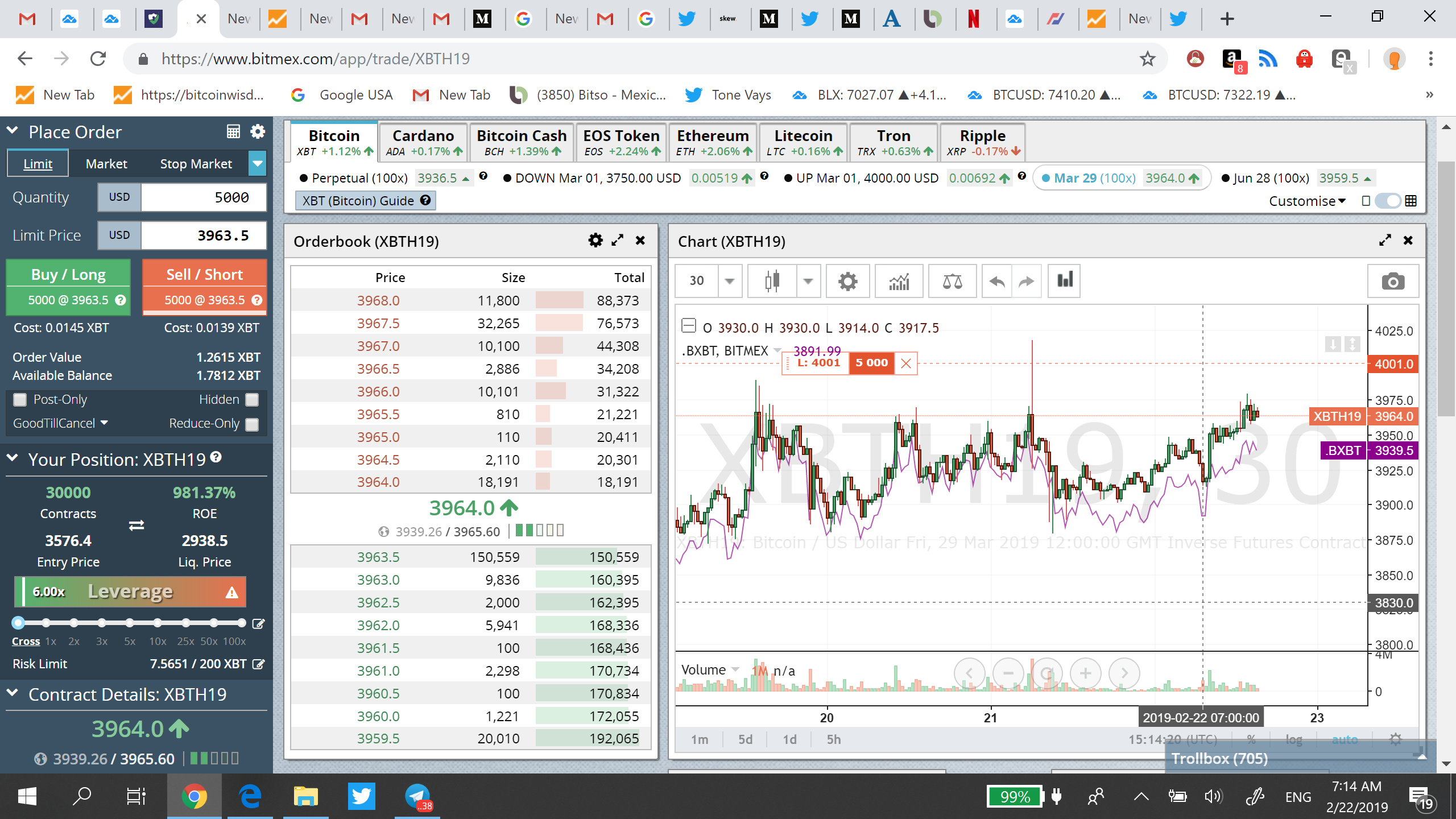This screenshot has height=819, width=1456.
Task: Click Sell / Short button
Action: 205,287
